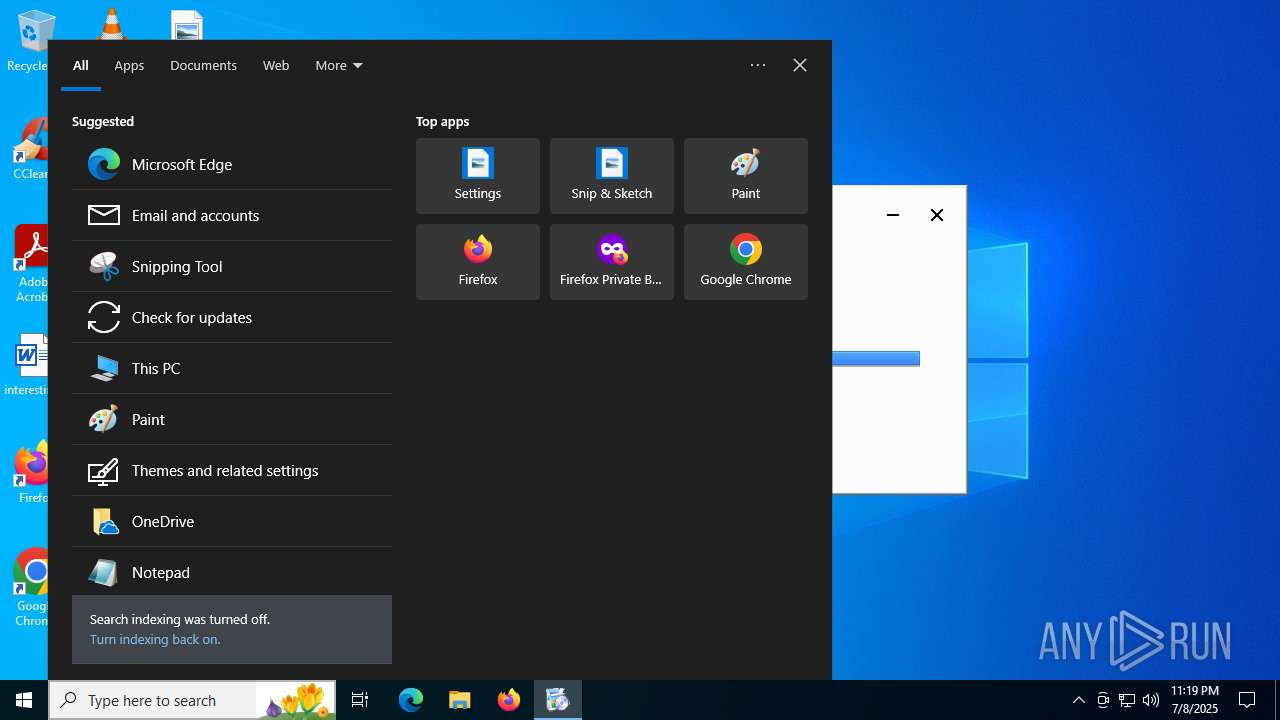Launch Snipping Tool from Suggested list
The width and height of the screenshot is (1280, 720).
coord(232,266)
